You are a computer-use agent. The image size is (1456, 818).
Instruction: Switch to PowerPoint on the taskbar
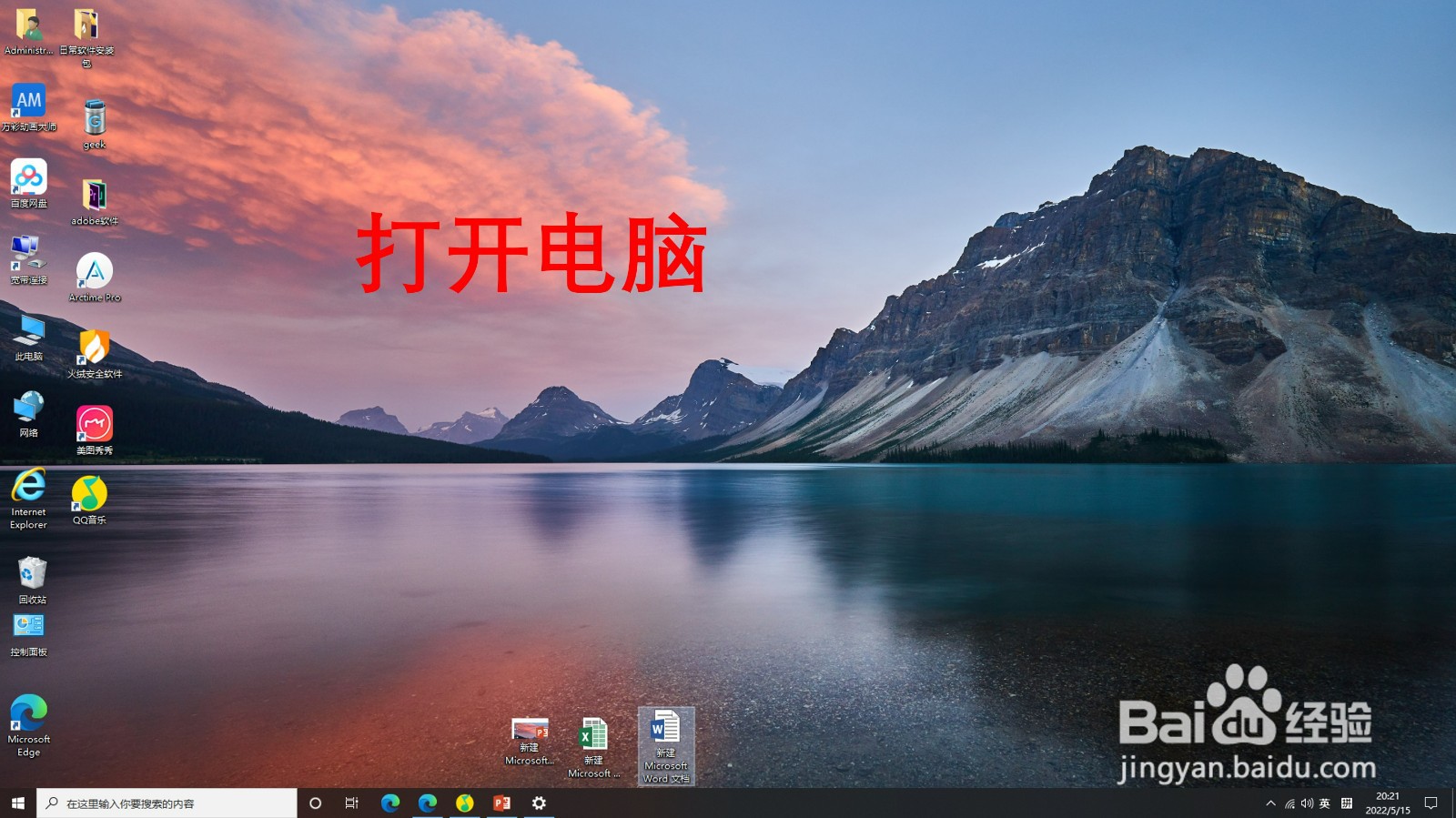(x=501, y=803)
